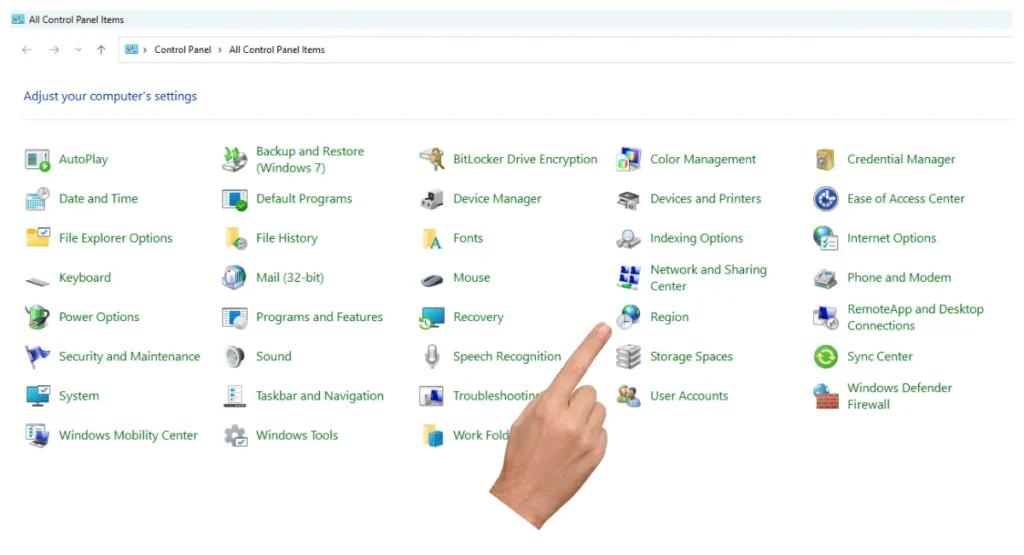Viewport: 1024px width, 555px height.
Task: Open the Sound speaker icon
Action: 234,357
